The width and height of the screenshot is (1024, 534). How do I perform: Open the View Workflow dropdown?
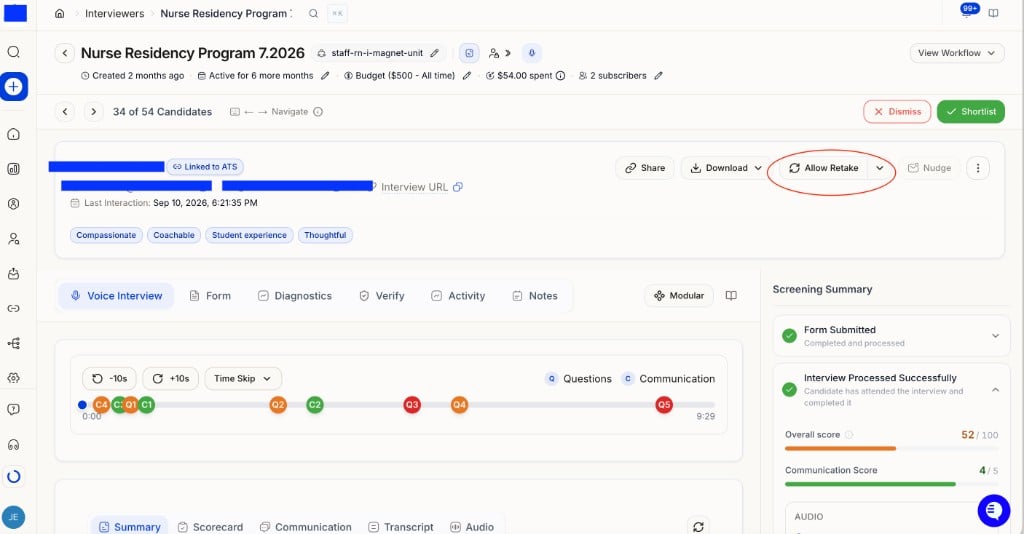(956, 53)
